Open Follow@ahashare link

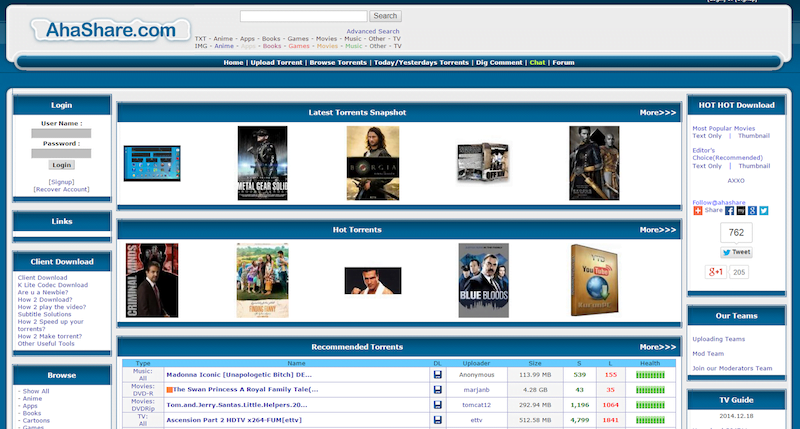coord(718,203)
